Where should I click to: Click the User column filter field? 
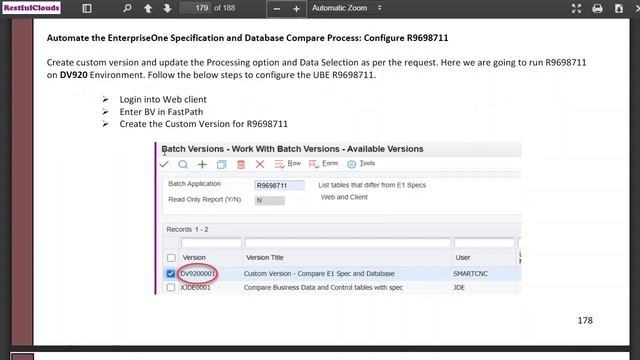pyautogui.click(x=484, y=243)
